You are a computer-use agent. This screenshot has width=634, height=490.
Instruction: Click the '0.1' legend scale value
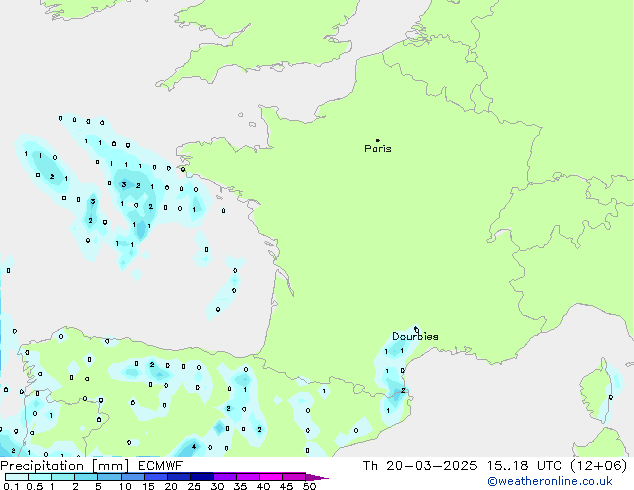pos(11,486)
